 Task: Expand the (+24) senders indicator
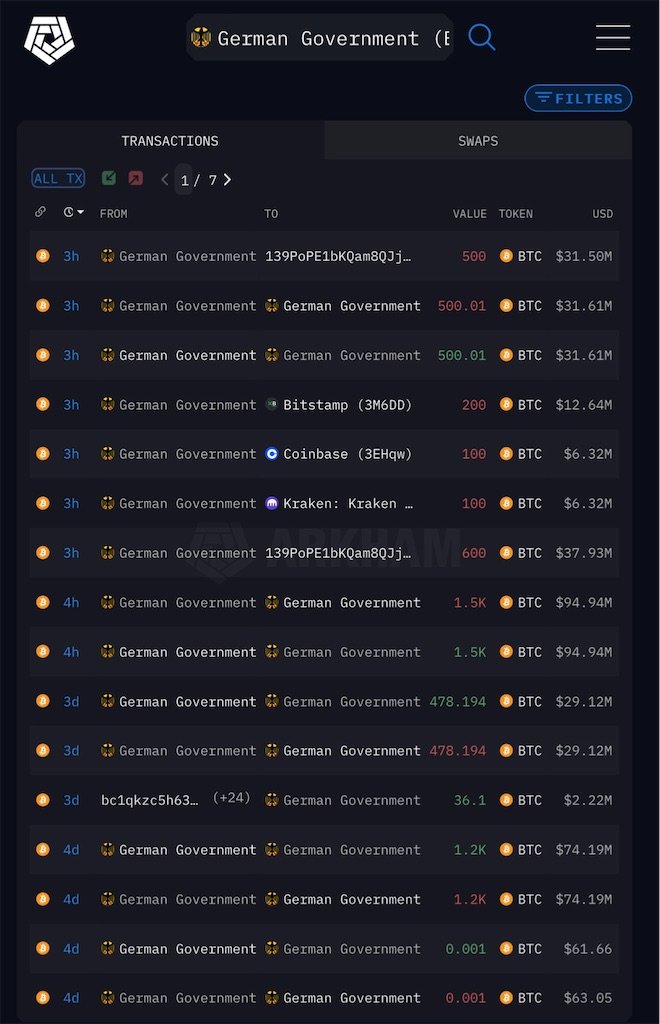(232, 798)
